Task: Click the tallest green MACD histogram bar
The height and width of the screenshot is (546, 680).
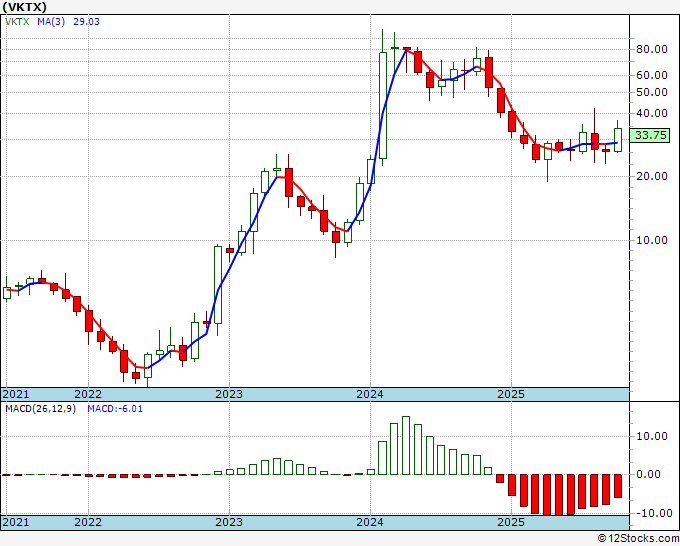Action: [x=406, y=445]
